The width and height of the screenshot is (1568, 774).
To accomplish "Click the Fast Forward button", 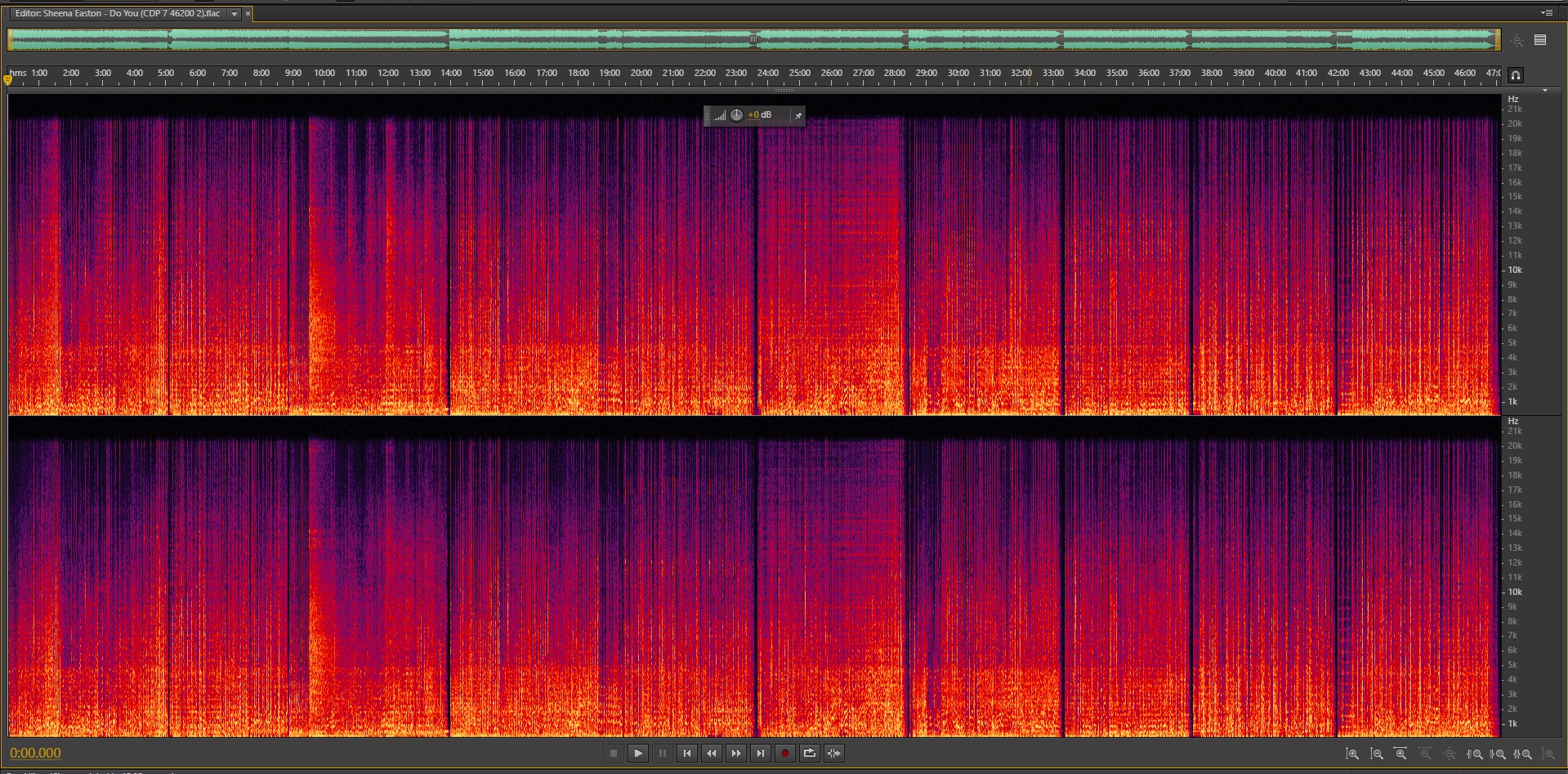I will [x=736, y=754].
